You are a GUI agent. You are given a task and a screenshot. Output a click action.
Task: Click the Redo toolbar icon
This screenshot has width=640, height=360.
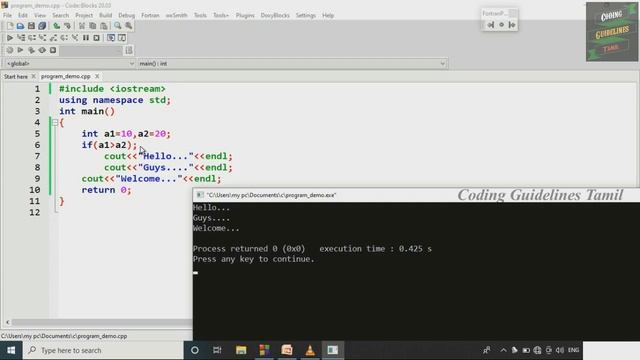(67, 26)
